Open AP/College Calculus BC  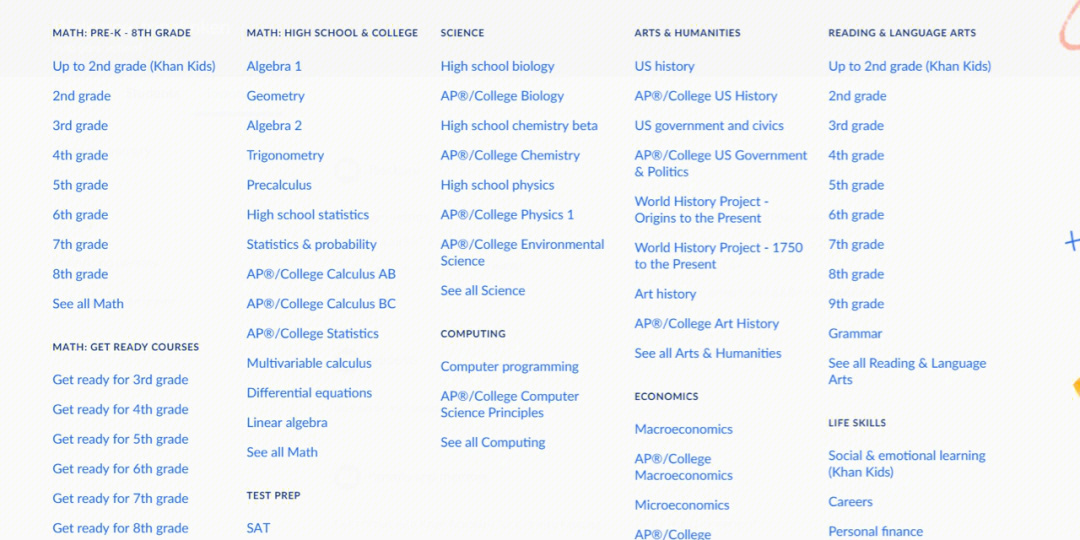(321, 303)
